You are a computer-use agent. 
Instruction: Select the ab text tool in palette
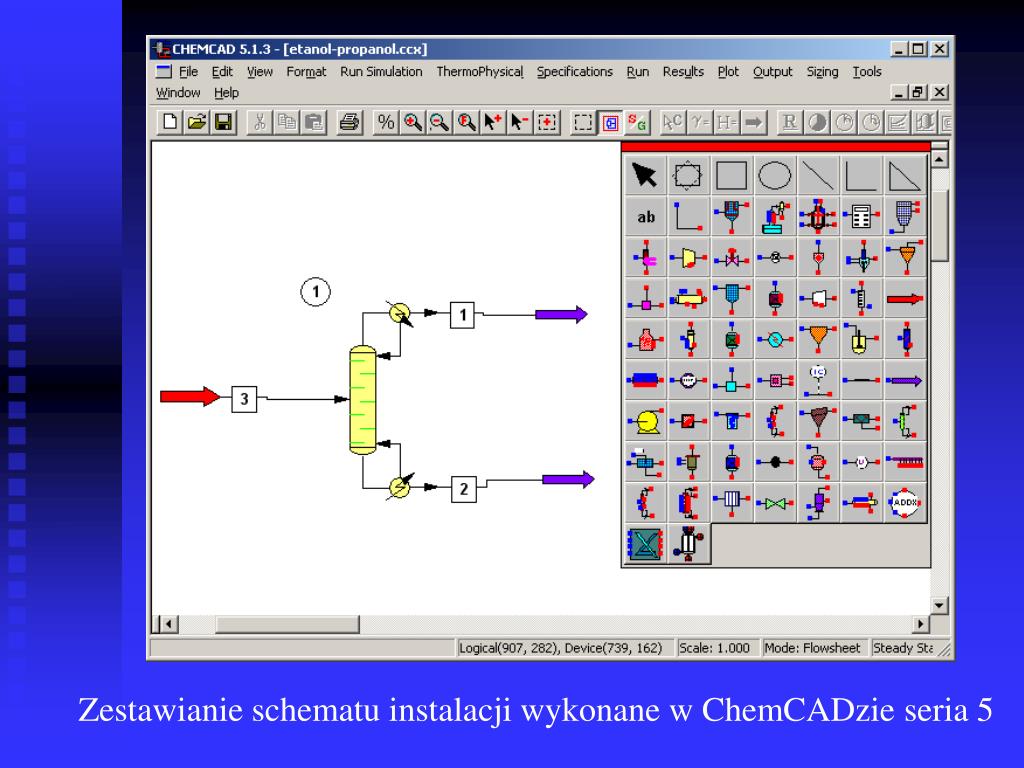coord(645,217)
